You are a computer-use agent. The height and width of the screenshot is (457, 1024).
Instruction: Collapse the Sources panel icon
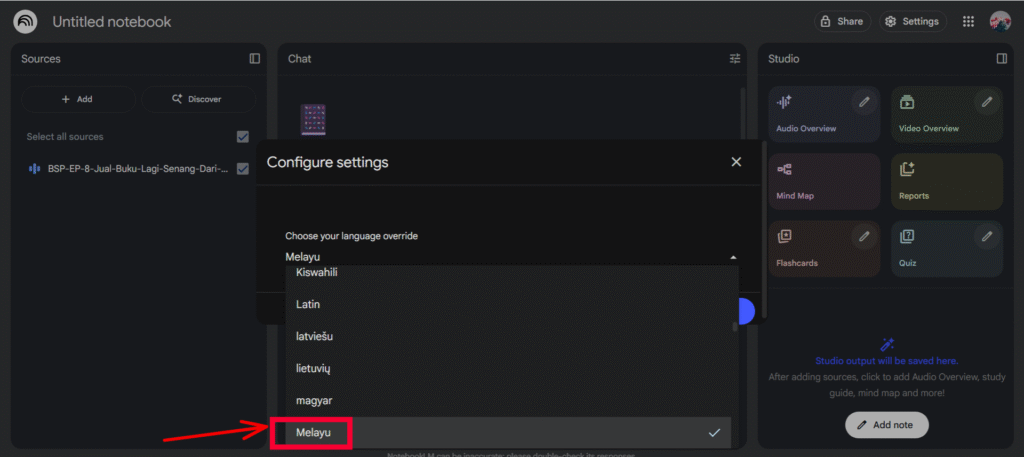coord(255,59)
